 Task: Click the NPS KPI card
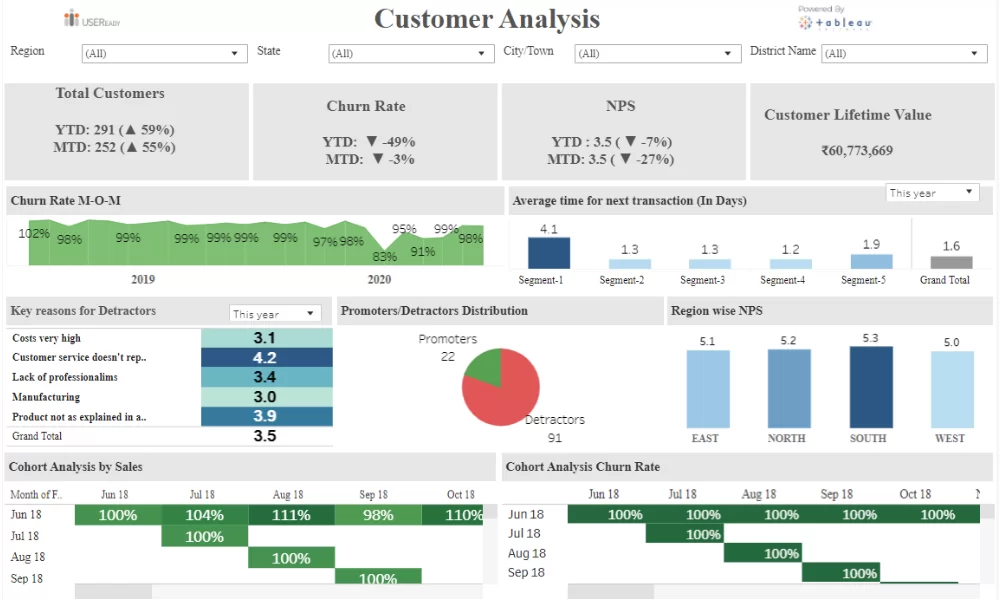tap(624, 131)
